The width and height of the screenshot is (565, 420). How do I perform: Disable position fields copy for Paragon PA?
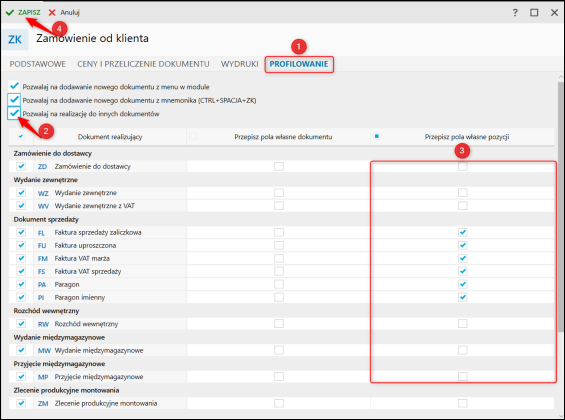463,284
